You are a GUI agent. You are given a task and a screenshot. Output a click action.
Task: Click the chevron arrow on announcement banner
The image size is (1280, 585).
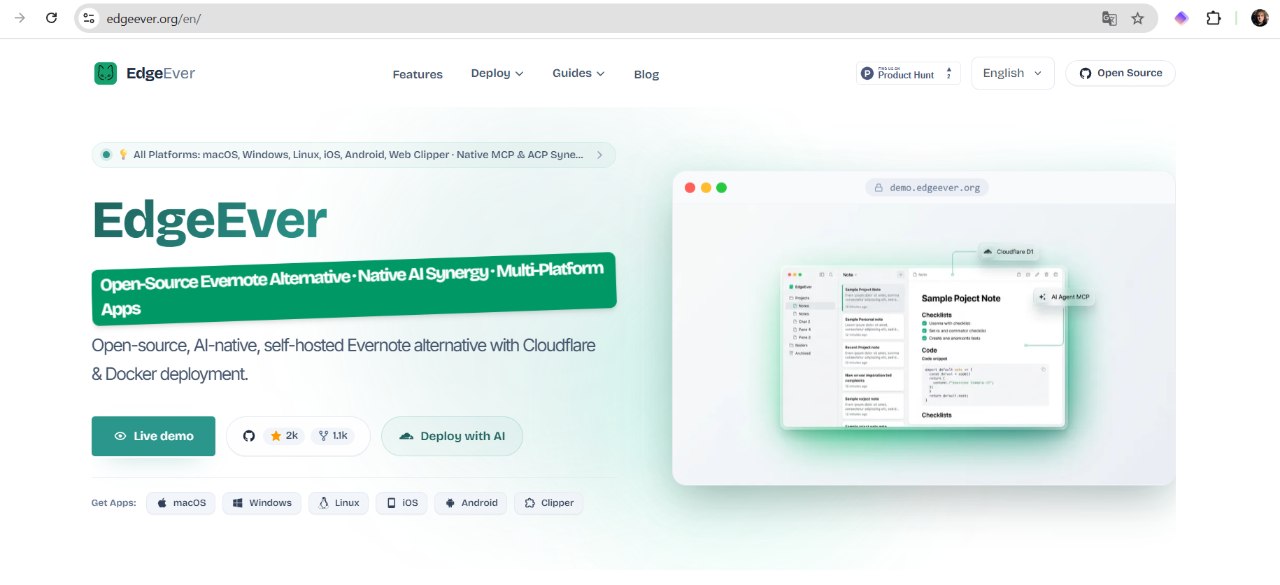point(600,155)
